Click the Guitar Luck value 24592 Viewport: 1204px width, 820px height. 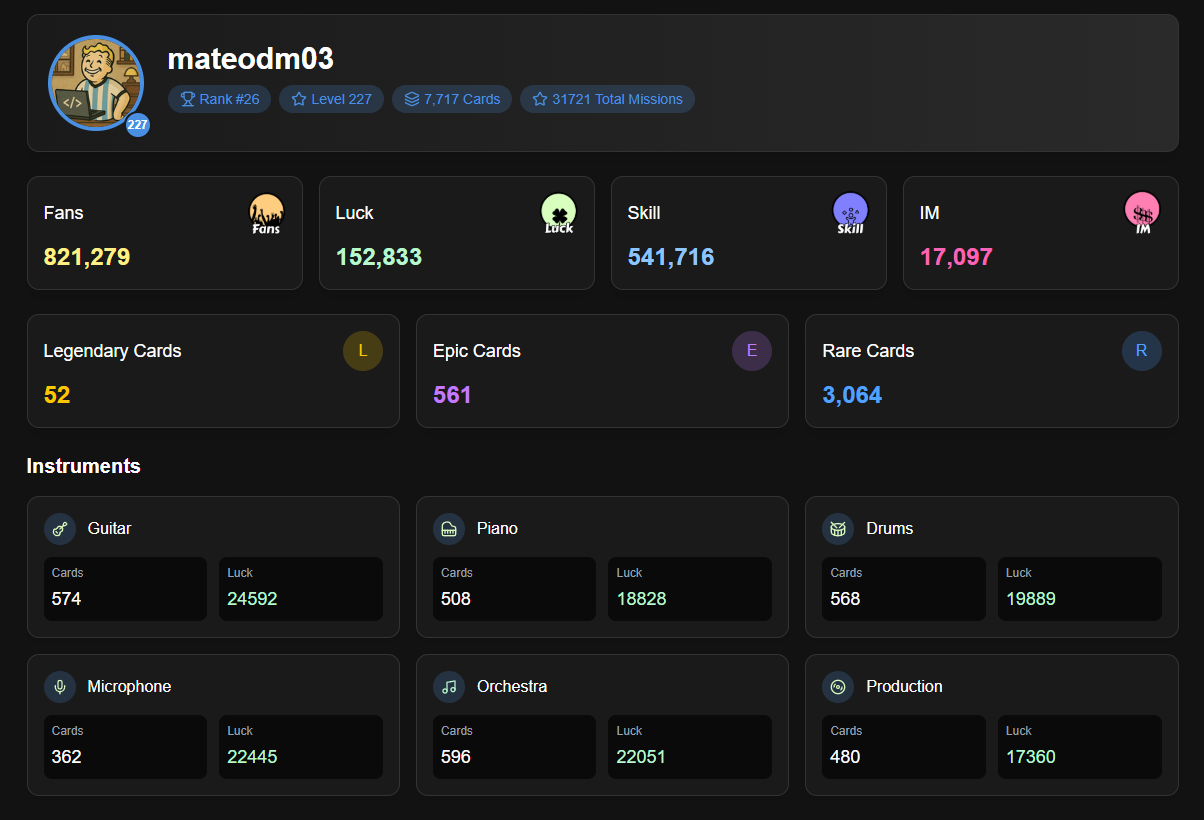(x=252, y=599)
